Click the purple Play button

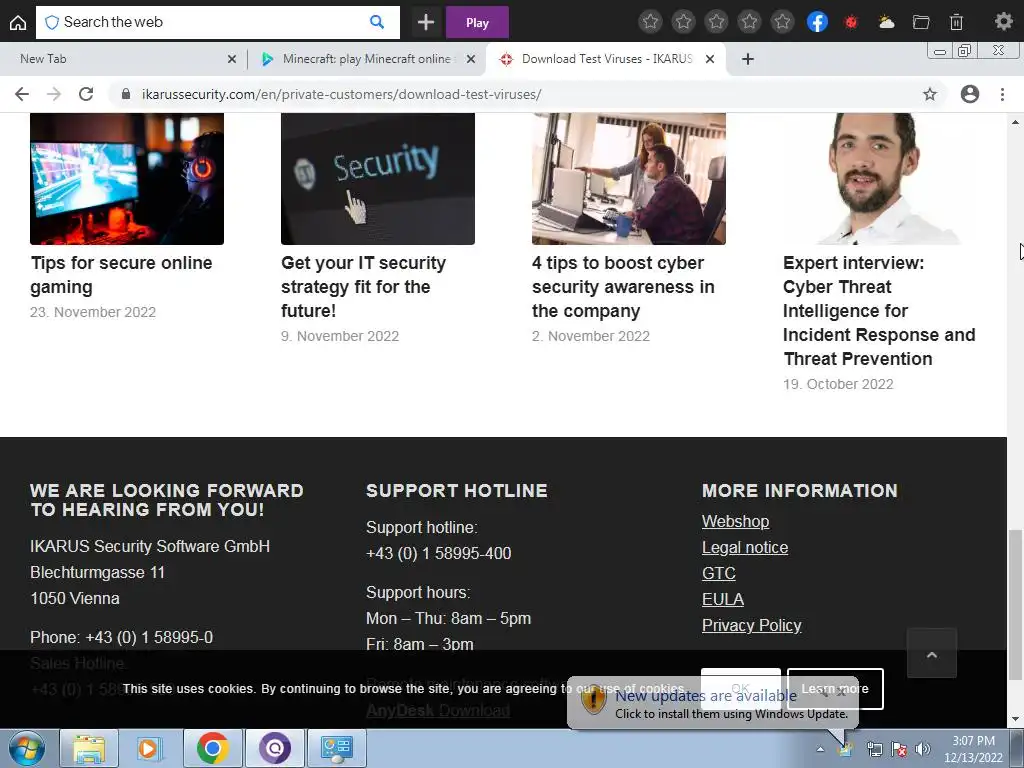477,22
